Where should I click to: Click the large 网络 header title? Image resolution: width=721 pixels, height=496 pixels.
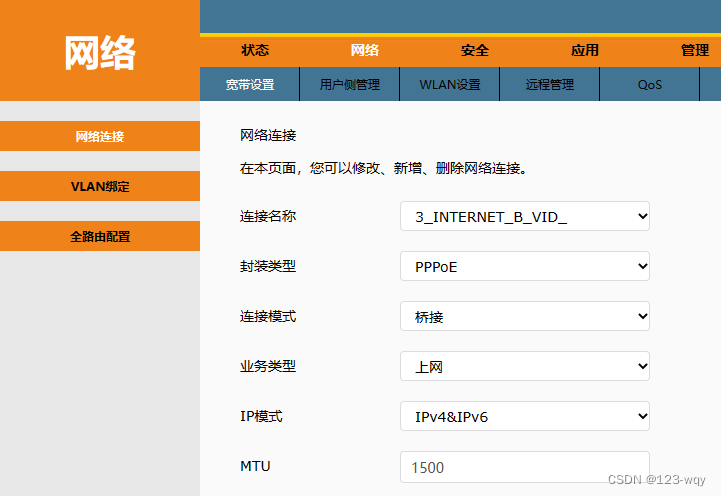pyautogui.click(x=100, y=53)
